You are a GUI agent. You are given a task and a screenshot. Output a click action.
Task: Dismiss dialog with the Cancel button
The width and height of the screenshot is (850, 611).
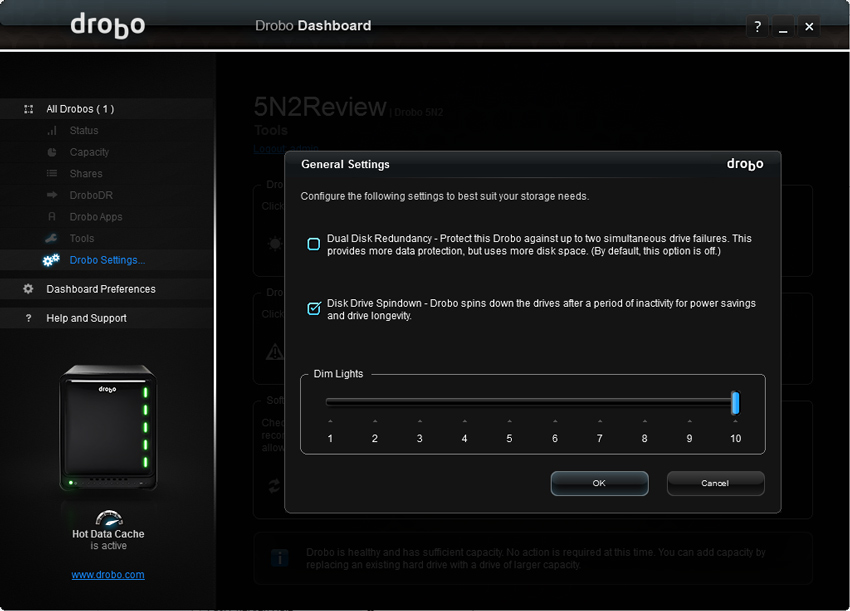(715, 483)
